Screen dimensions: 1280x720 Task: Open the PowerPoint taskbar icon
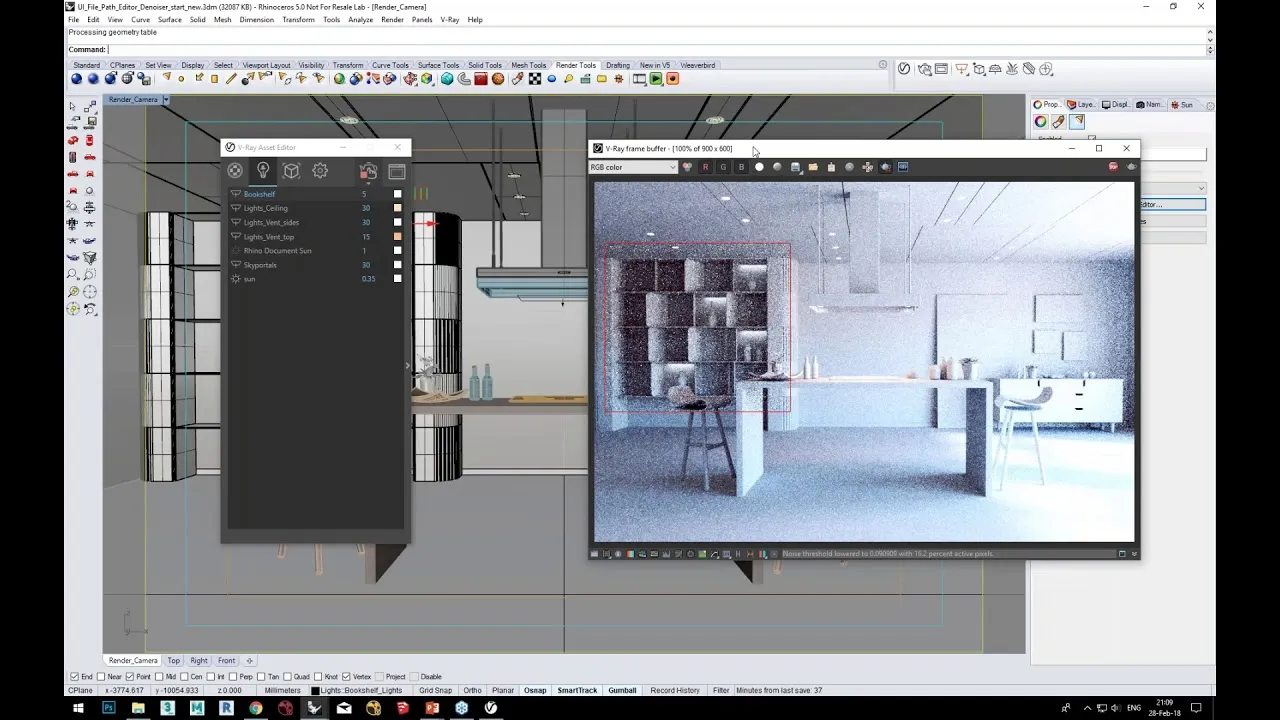432,708
